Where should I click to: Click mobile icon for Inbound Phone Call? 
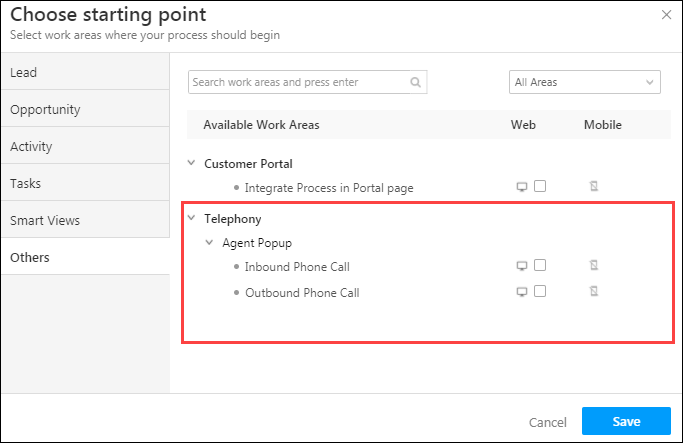point(593,266)
